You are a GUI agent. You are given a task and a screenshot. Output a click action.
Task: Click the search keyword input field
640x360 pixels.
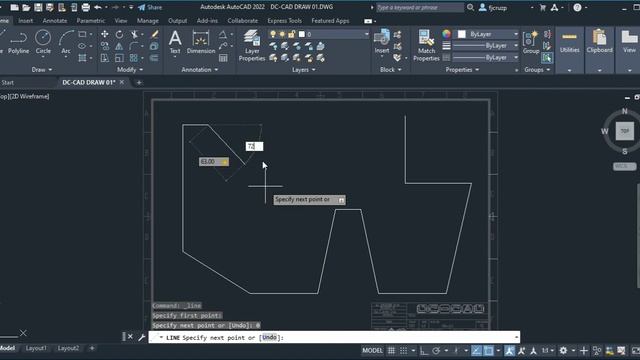(x=420, y=7)
